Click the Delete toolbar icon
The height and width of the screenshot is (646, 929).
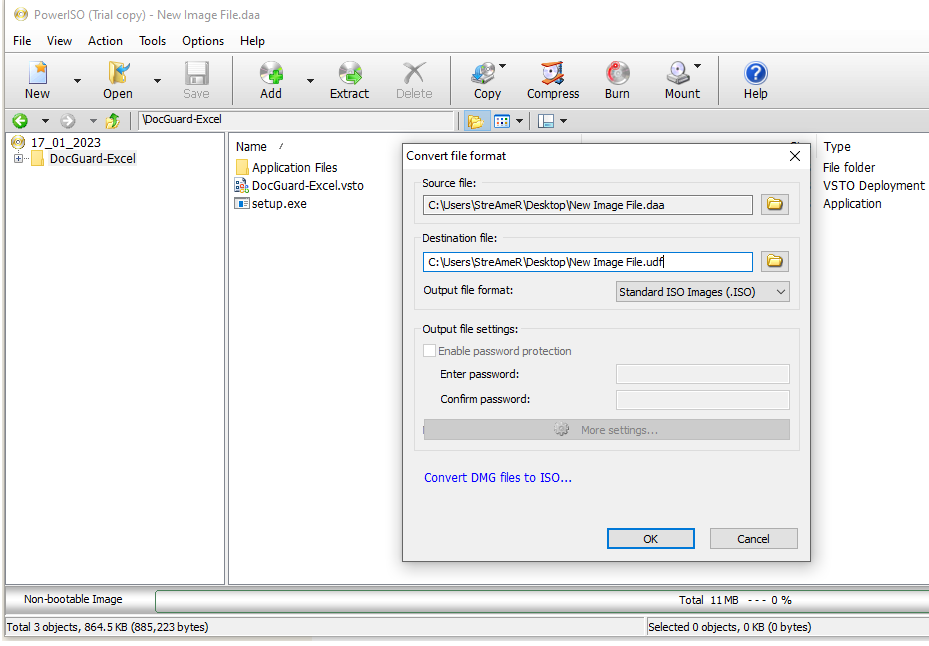click(414, 81)
